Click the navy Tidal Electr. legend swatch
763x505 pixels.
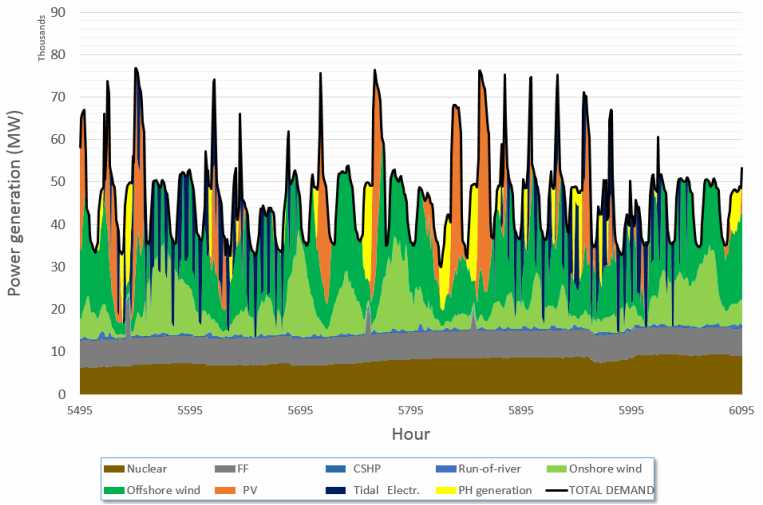coord(336,490)
